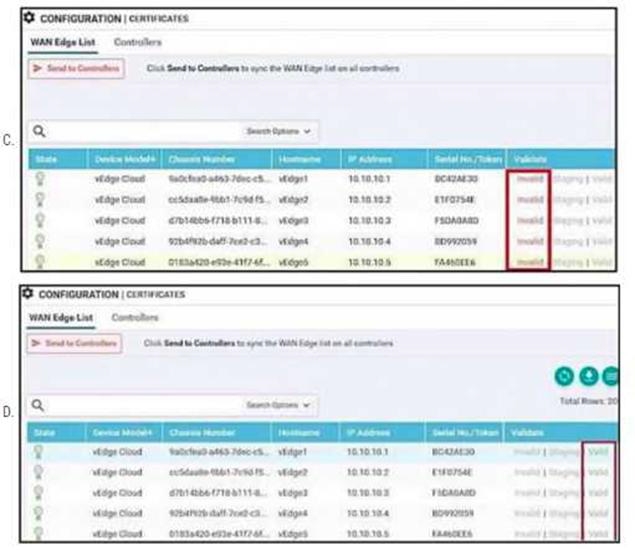Select WAN Edge List tab in panel D
Image resolution: width=635 pixels, height=550 pixels.
[x=61, y=317]
